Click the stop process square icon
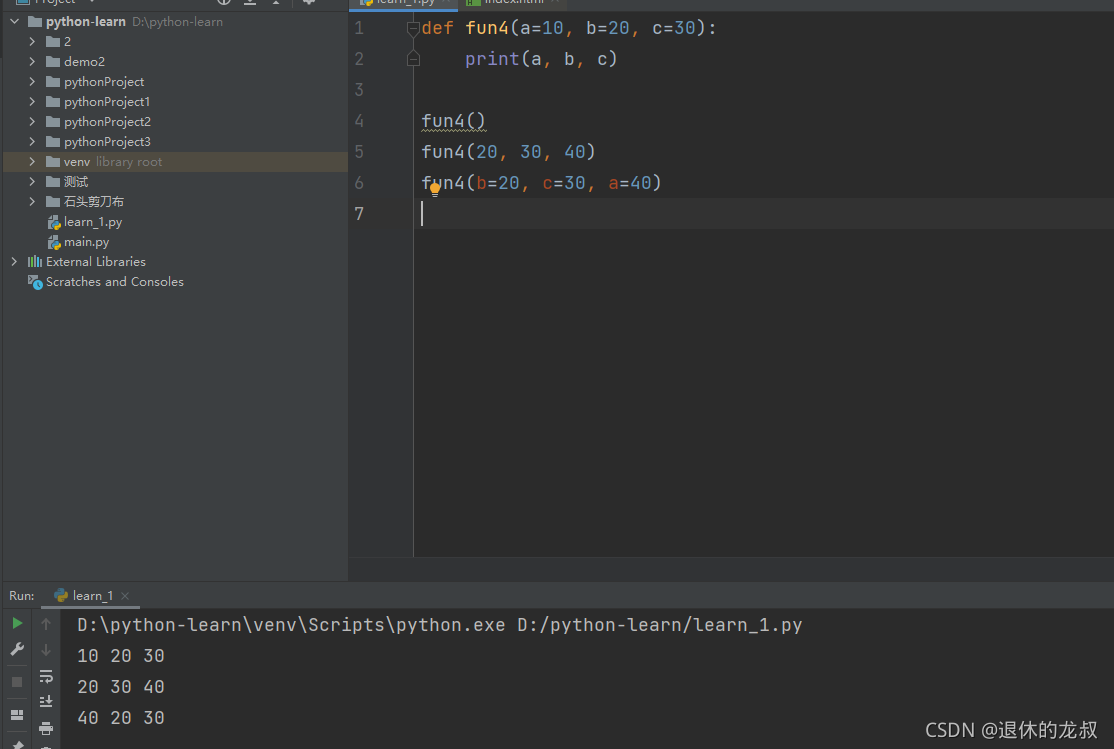This screenshot has width=1114, height=749. pyautogui.click(x=17, y=682)
